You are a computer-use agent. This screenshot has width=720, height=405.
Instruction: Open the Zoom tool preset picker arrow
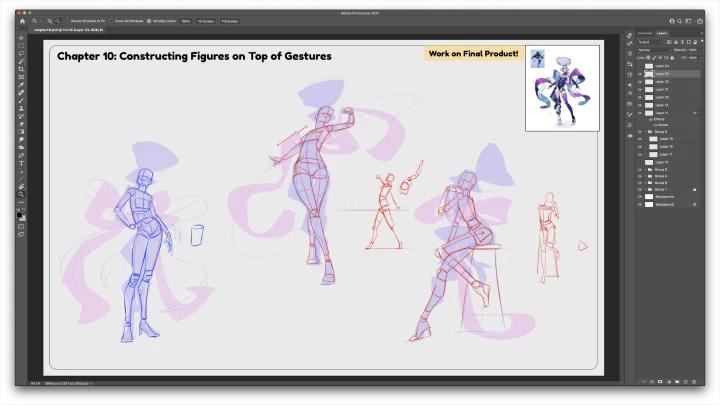[x=40, y=21]
